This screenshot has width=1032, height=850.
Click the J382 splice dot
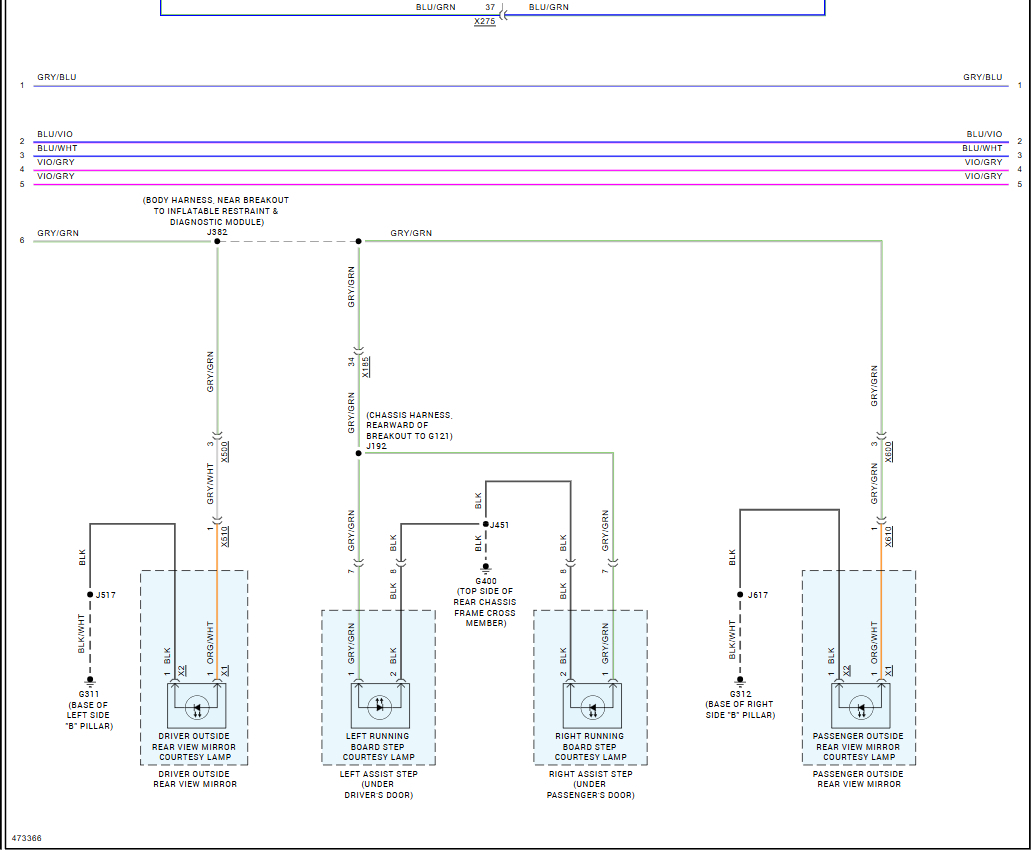[217, 242]
